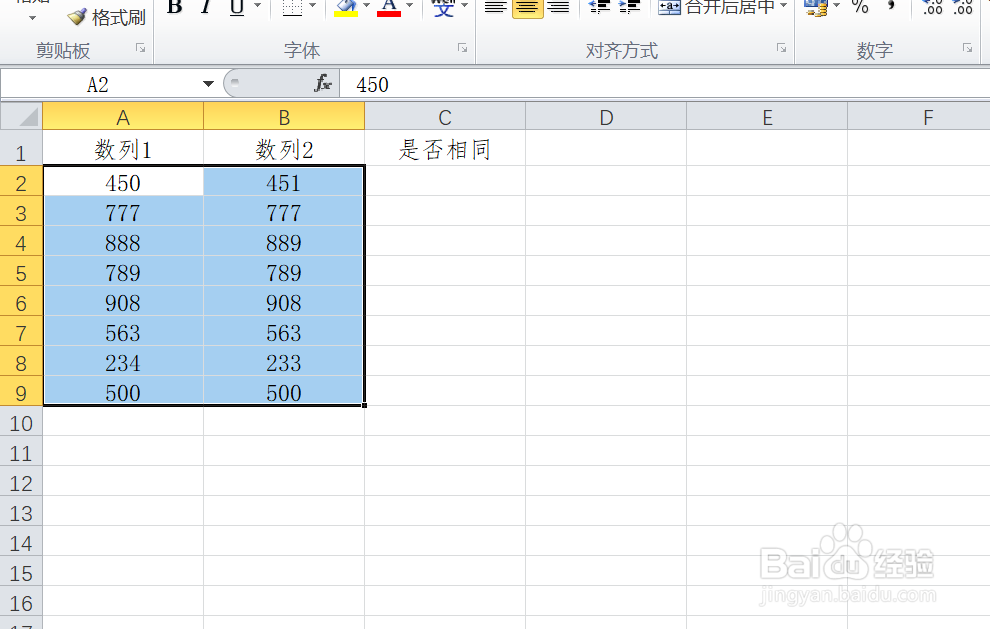Toggle italic formatting (I)

(205, 8)
